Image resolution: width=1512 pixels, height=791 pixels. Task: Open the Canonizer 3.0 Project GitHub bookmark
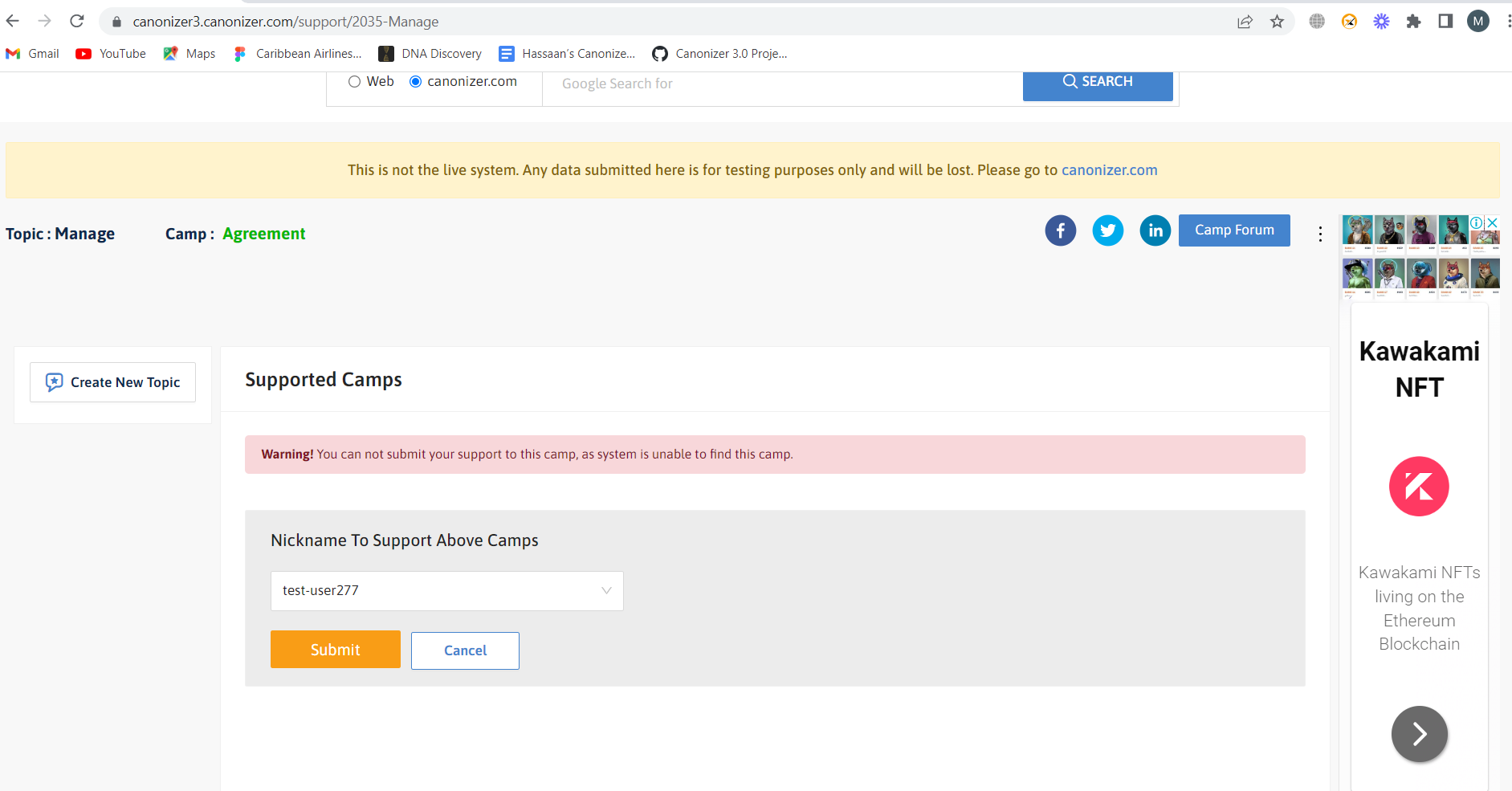click(719, 54)
